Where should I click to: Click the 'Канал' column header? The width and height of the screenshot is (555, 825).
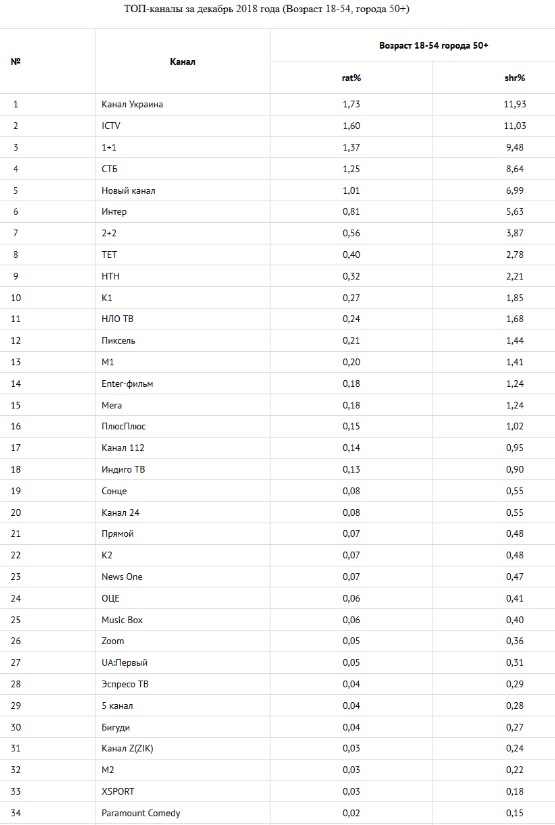183,62
